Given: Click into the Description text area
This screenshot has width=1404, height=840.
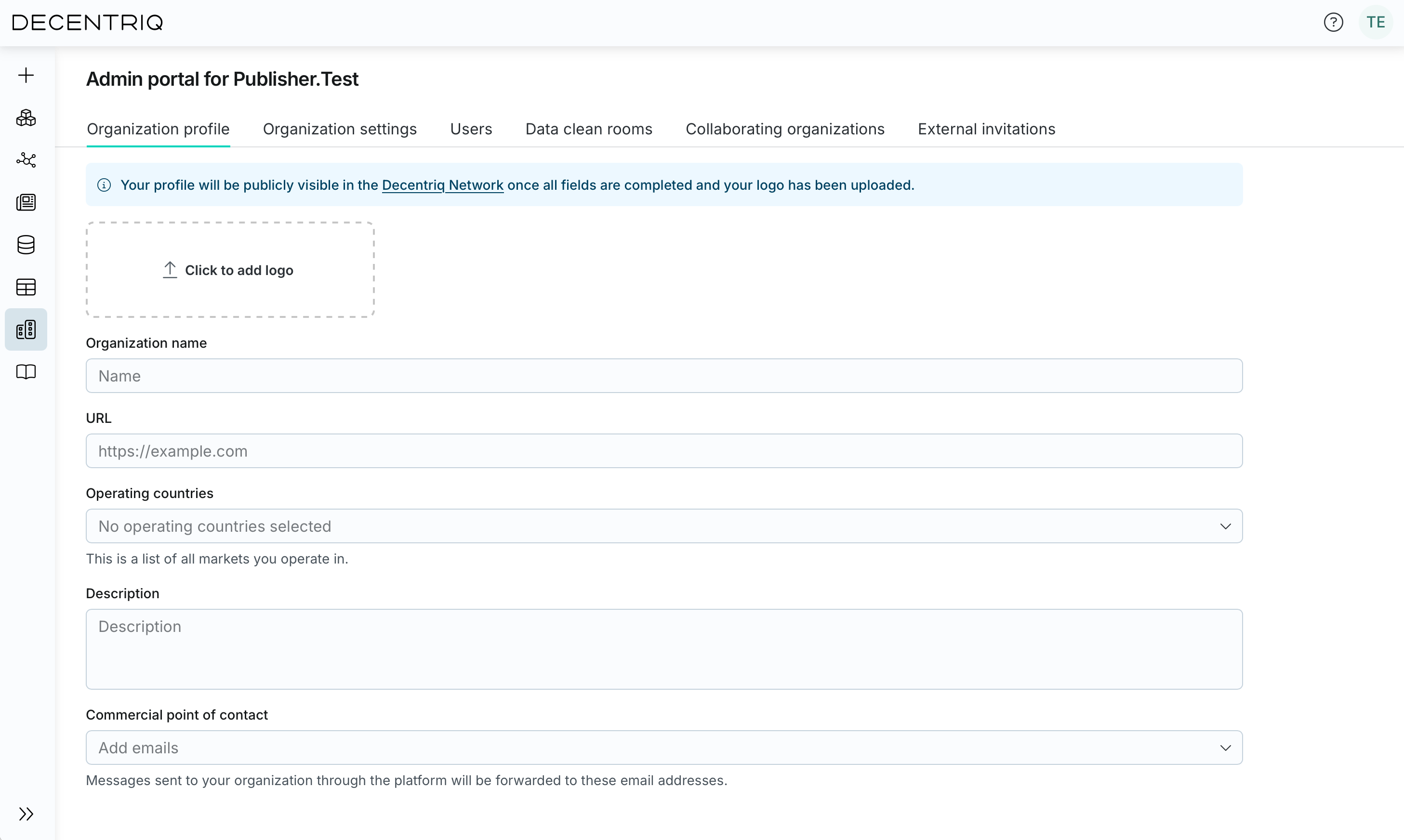Looking at the screenshot, I should [x=663, y=649].
